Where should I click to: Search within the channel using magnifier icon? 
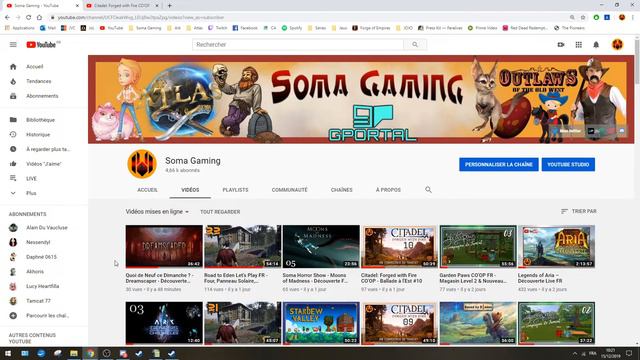pyautogui.click(x=428, y=190)
